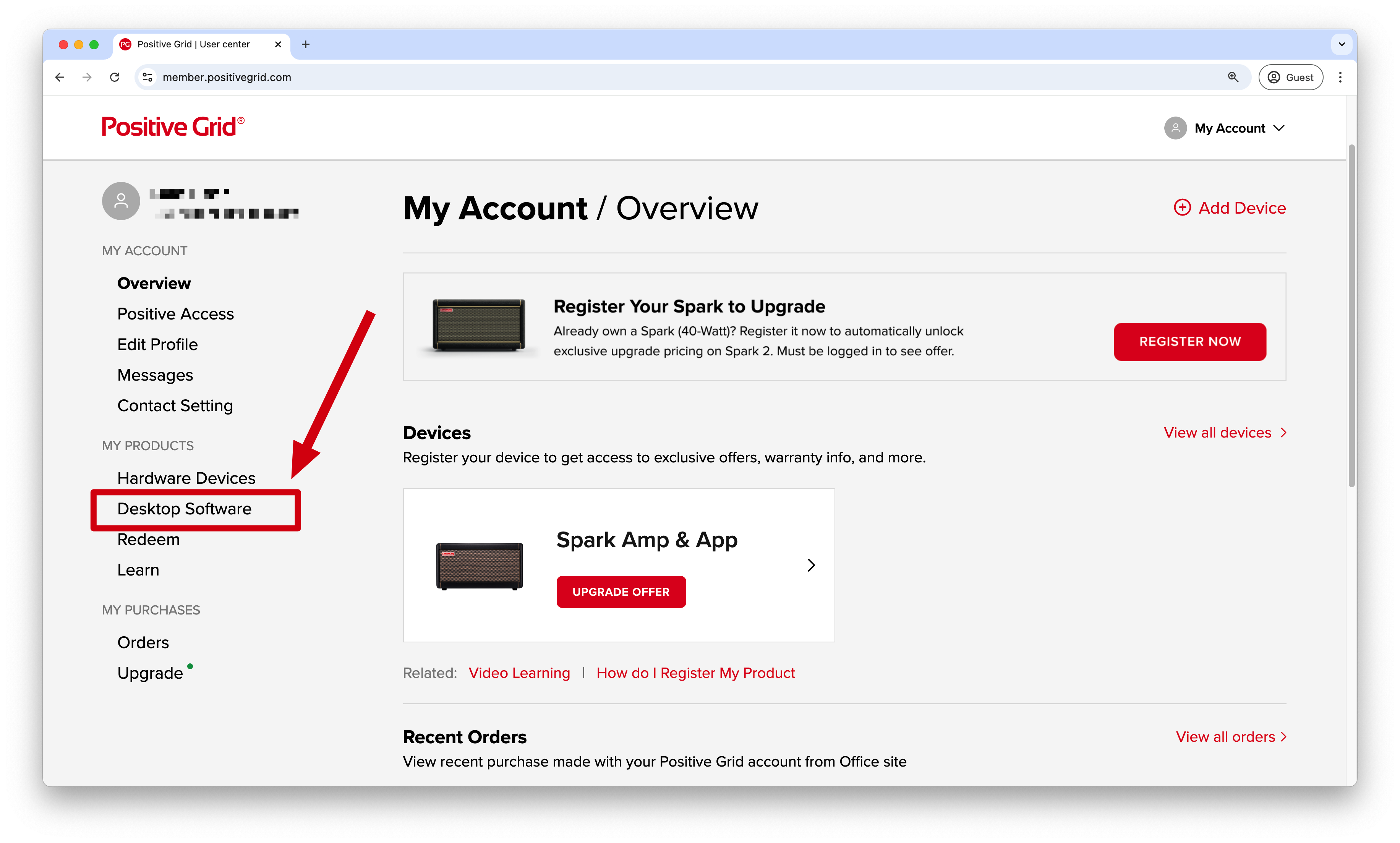Click the zoom magnifier icon in address bar
Image resolution: width=1400 pixels, height=843 pixels.
tap(1233, 77)
